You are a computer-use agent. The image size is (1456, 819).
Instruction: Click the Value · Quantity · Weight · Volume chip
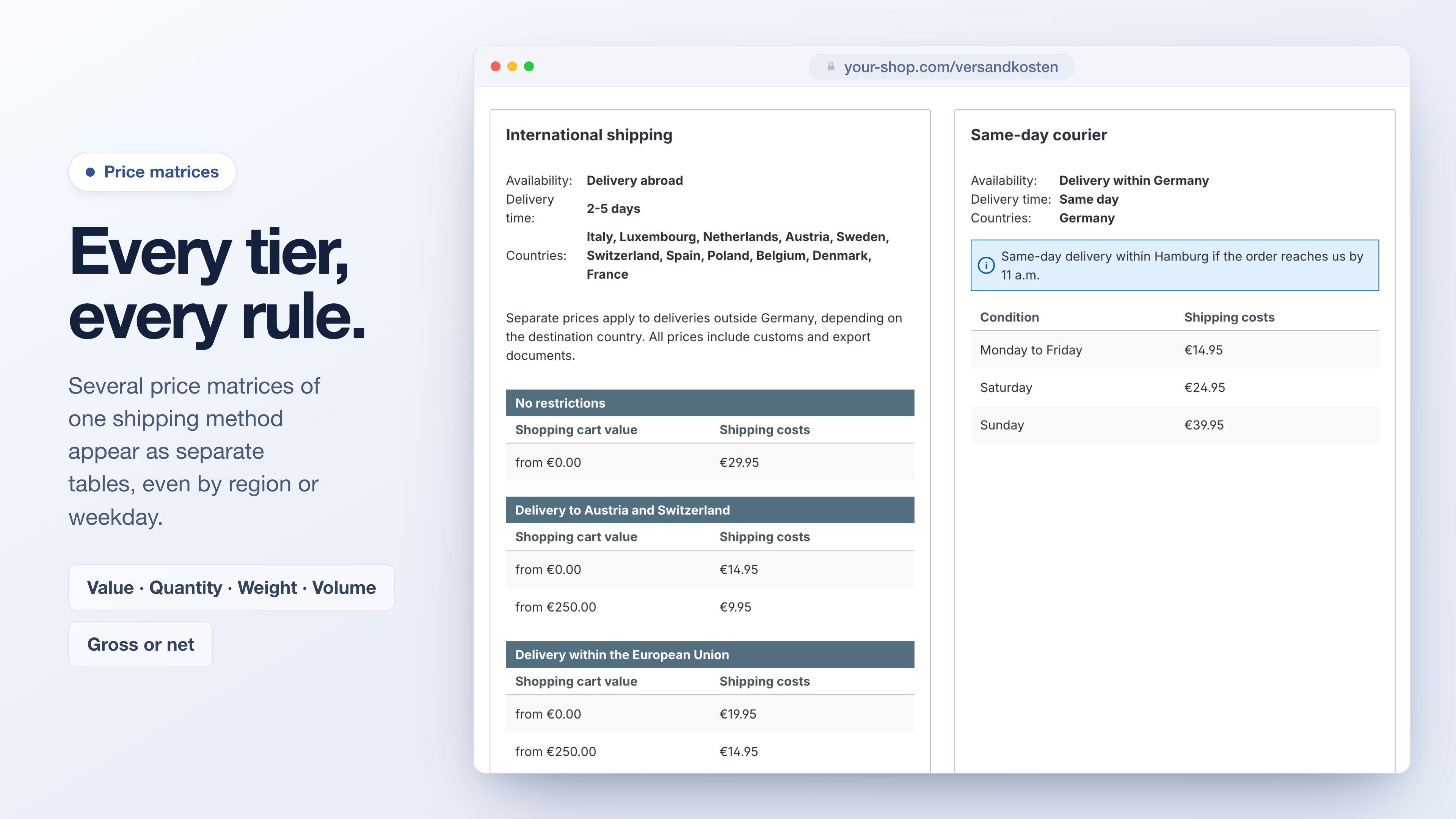tap(232, 587)
